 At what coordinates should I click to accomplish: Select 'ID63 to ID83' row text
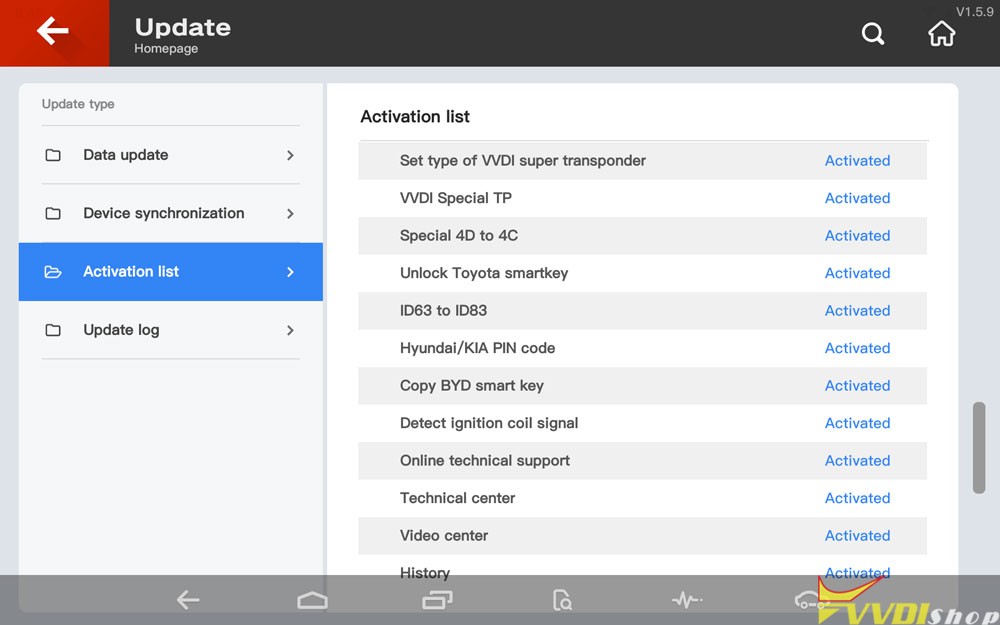point(443,311)
